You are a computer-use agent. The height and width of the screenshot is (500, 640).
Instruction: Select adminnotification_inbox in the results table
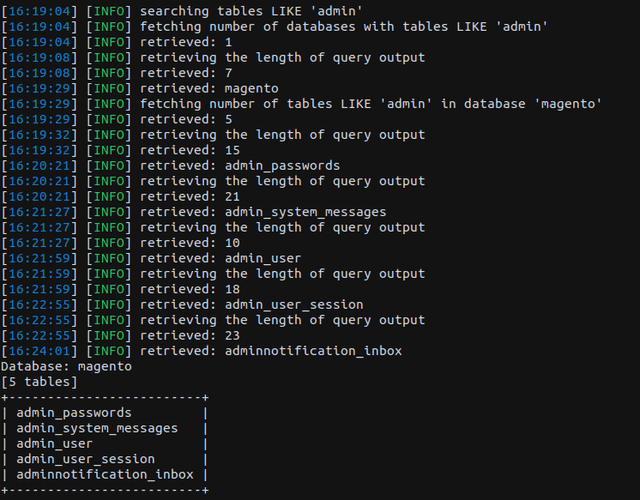click(x=105, y=474)
